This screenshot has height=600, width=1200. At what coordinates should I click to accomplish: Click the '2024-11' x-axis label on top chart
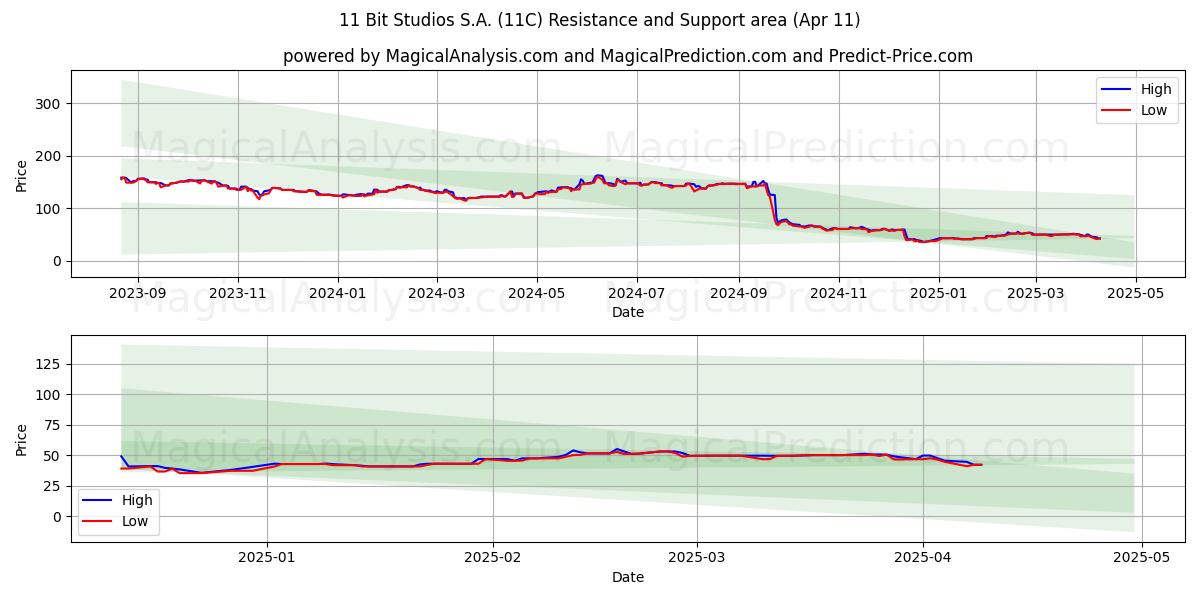coord(838,293)
